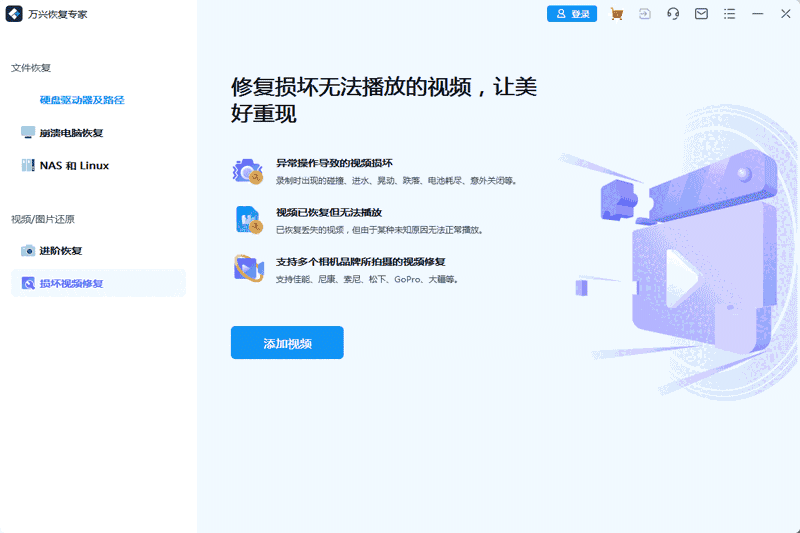Click the 万兴恢复专家 app logo
Screen dimensions: 800x533
point(14,14)
